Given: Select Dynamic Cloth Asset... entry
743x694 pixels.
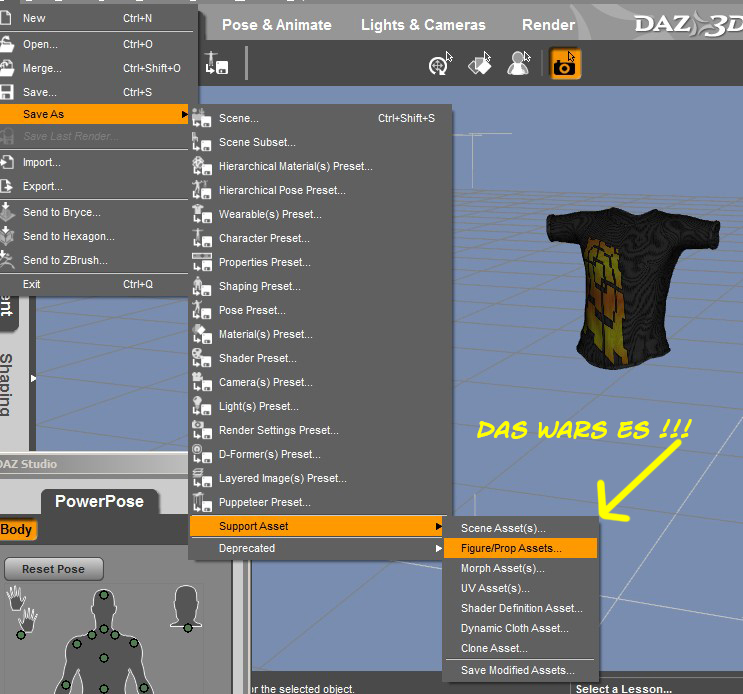Looking at the screenshot, I should pos(520,628).
